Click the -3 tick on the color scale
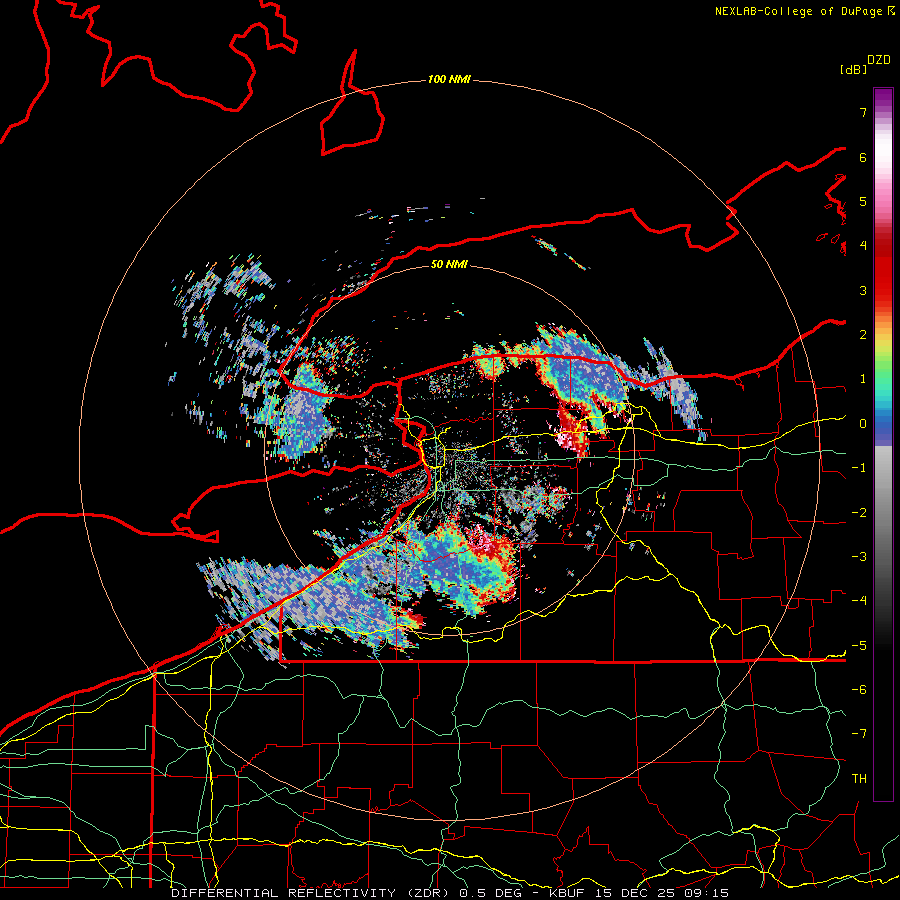Screen dimensions: 900x900 [859, 557]
